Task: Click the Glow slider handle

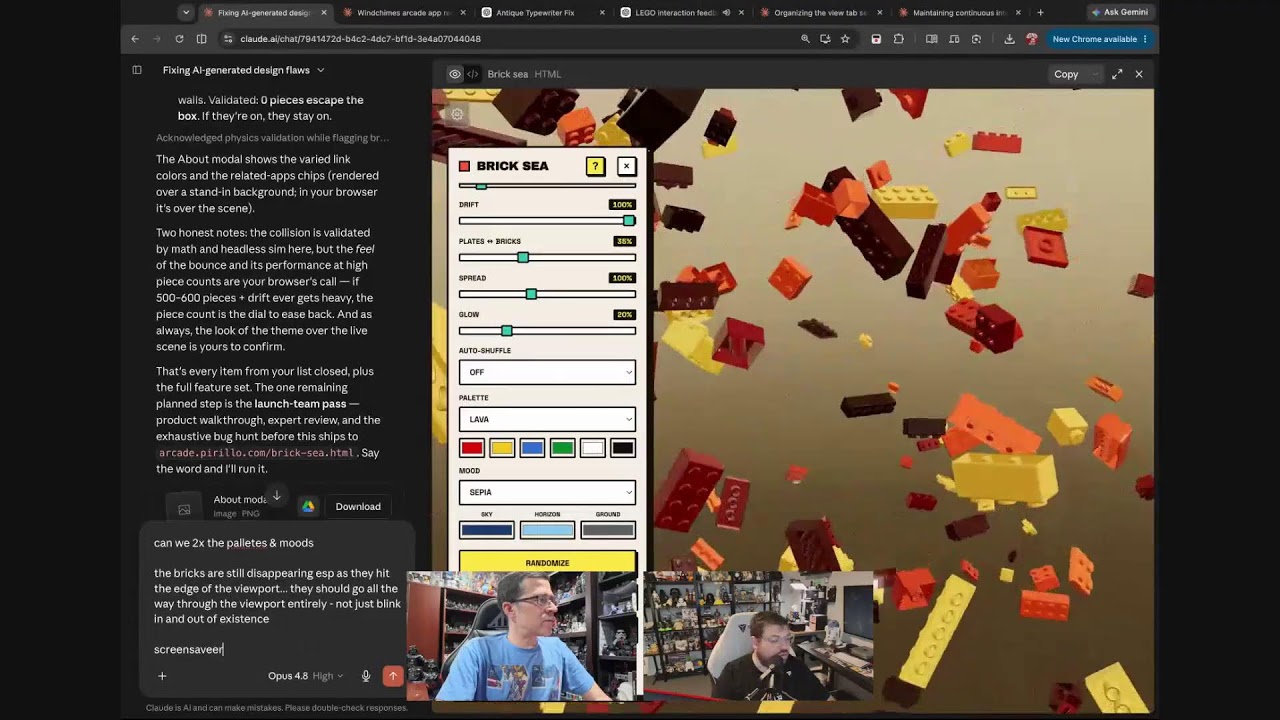Action: [507, 331]
